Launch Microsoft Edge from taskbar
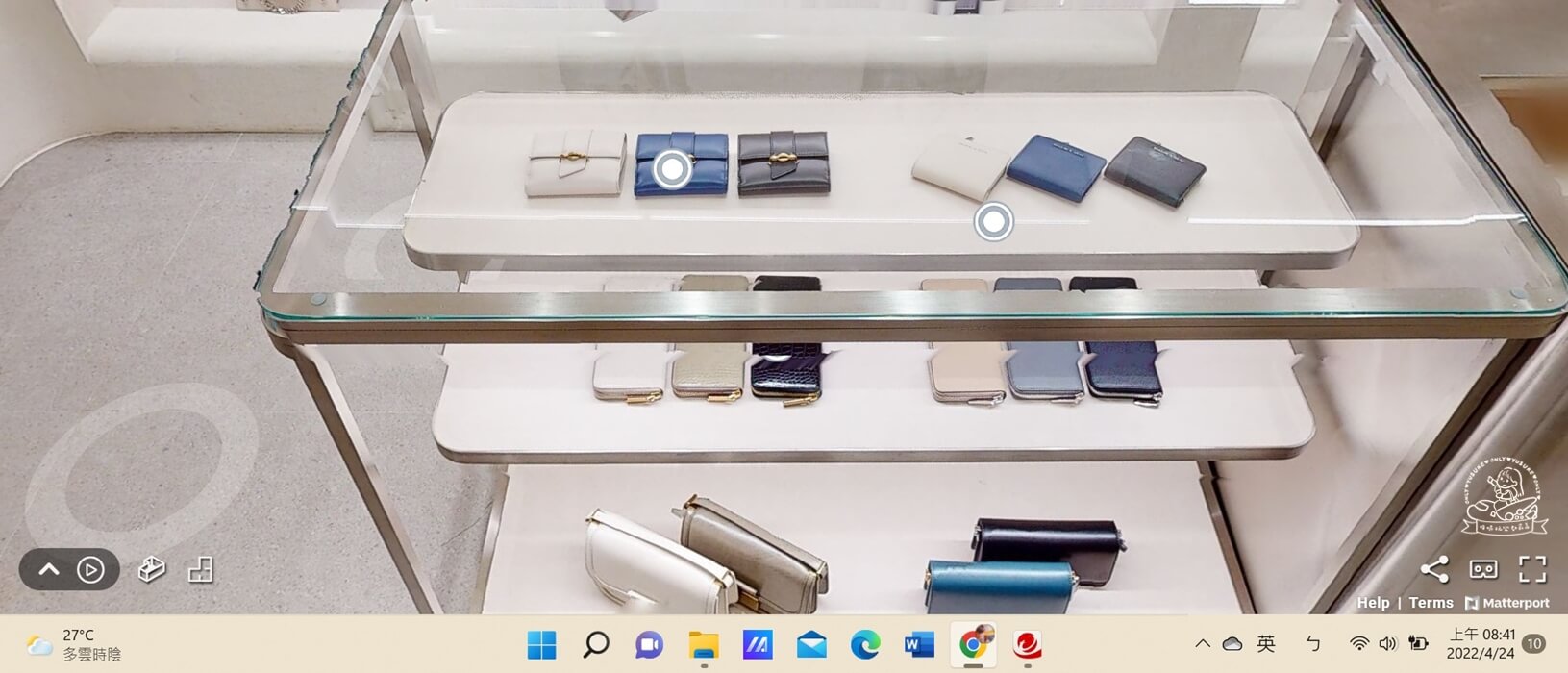Image resolution: width=1568 pixels, height=673 pixels. coord(865,644)
